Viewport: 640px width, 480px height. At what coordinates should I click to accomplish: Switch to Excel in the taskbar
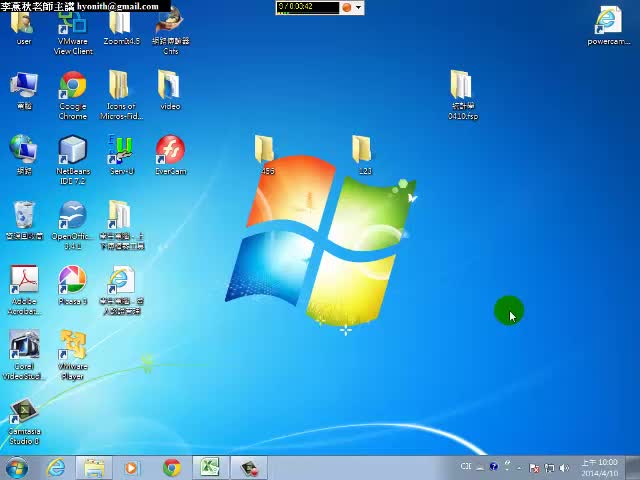pos(210,468)
